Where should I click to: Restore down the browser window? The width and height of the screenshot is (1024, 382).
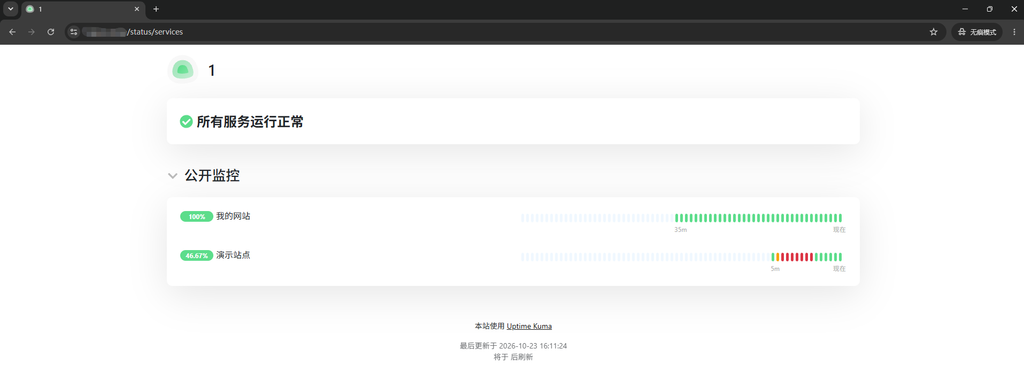[x=989, y=9]
